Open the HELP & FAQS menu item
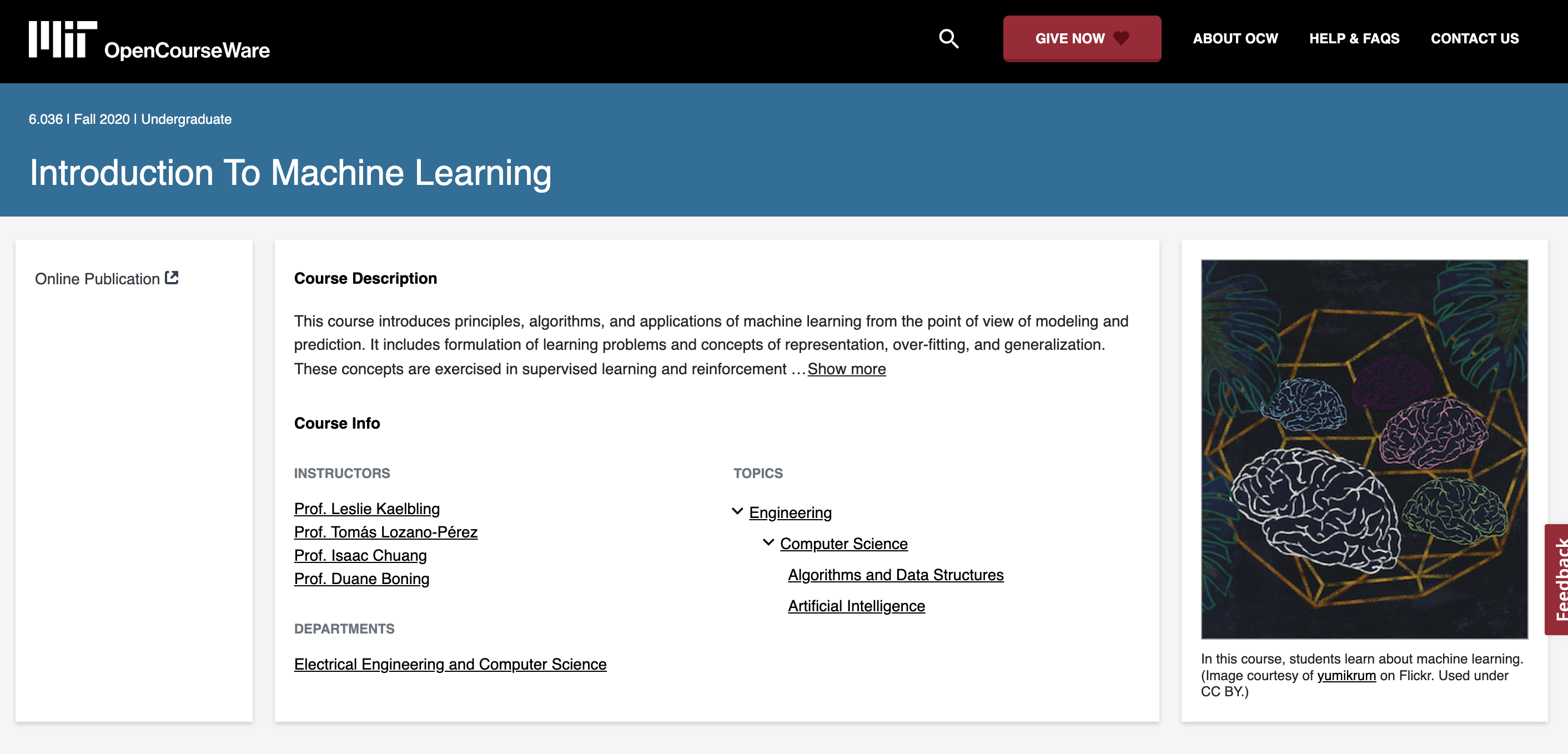1568x754 pixels. pyautogui.click(x=1354, y=38)
